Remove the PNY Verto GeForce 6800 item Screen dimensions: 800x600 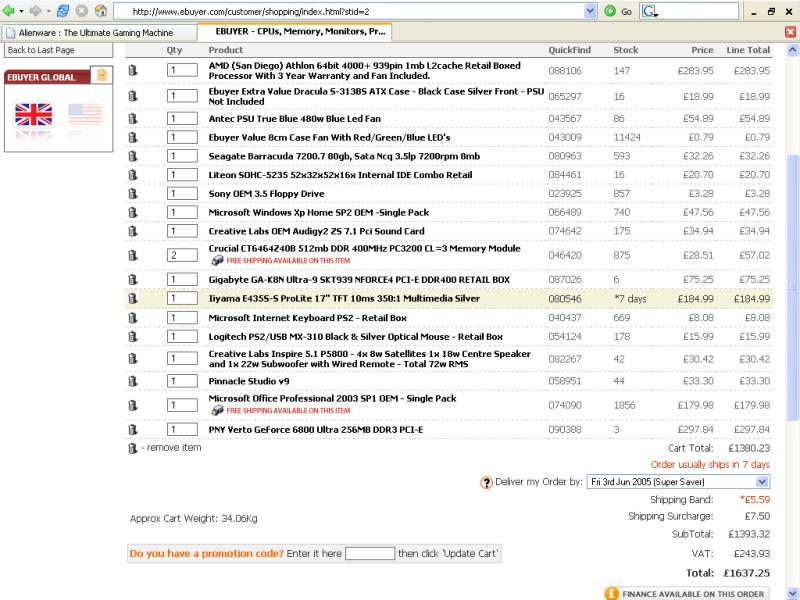coord(133,430)
